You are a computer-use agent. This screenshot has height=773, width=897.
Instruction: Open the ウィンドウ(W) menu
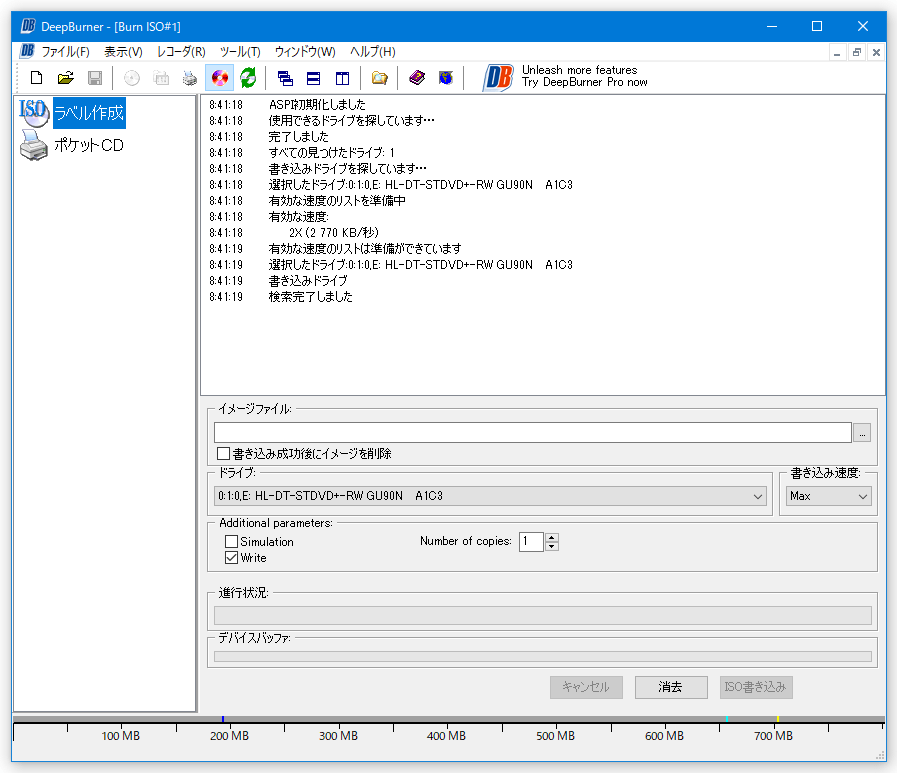(305, 51)
